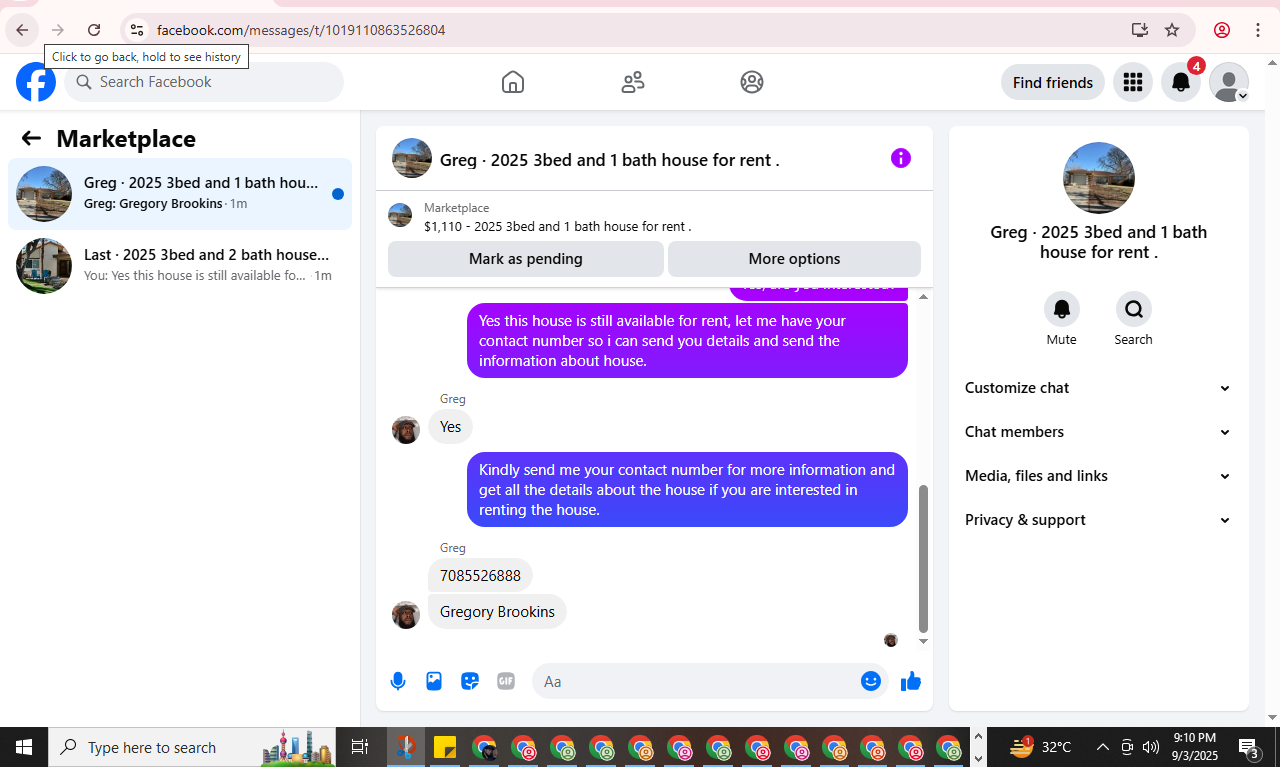Click the "Kindly send me your contact number" message
1280x767 pixels.
(x=687, y=490)
